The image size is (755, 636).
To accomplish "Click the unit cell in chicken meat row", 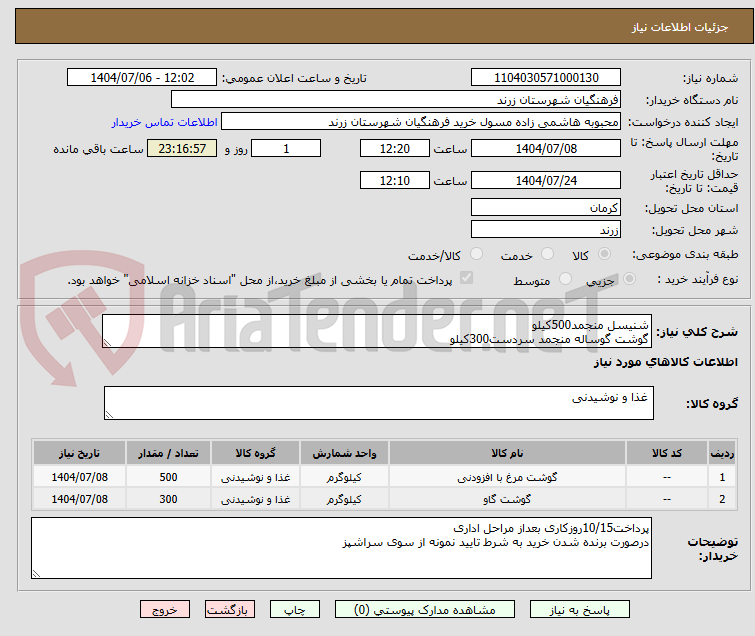I will pyautogui.click(x=344, y=477).
